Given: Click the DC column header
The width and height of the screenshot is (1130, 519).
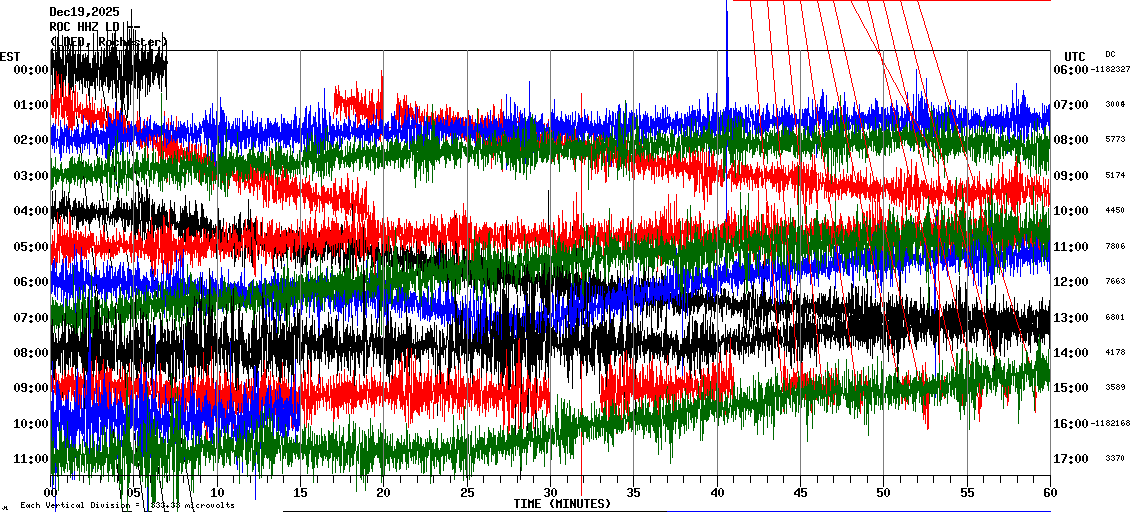Looking at the screenshot, I should coord(1110,54).
